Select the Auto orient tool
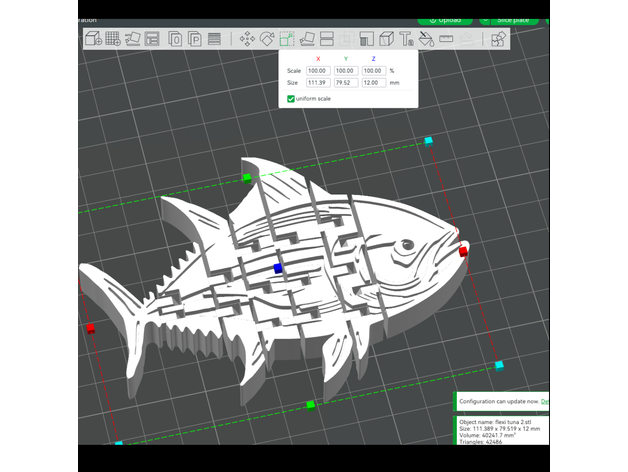The width and height of the screenshot is (628, 472). [133, 39]
